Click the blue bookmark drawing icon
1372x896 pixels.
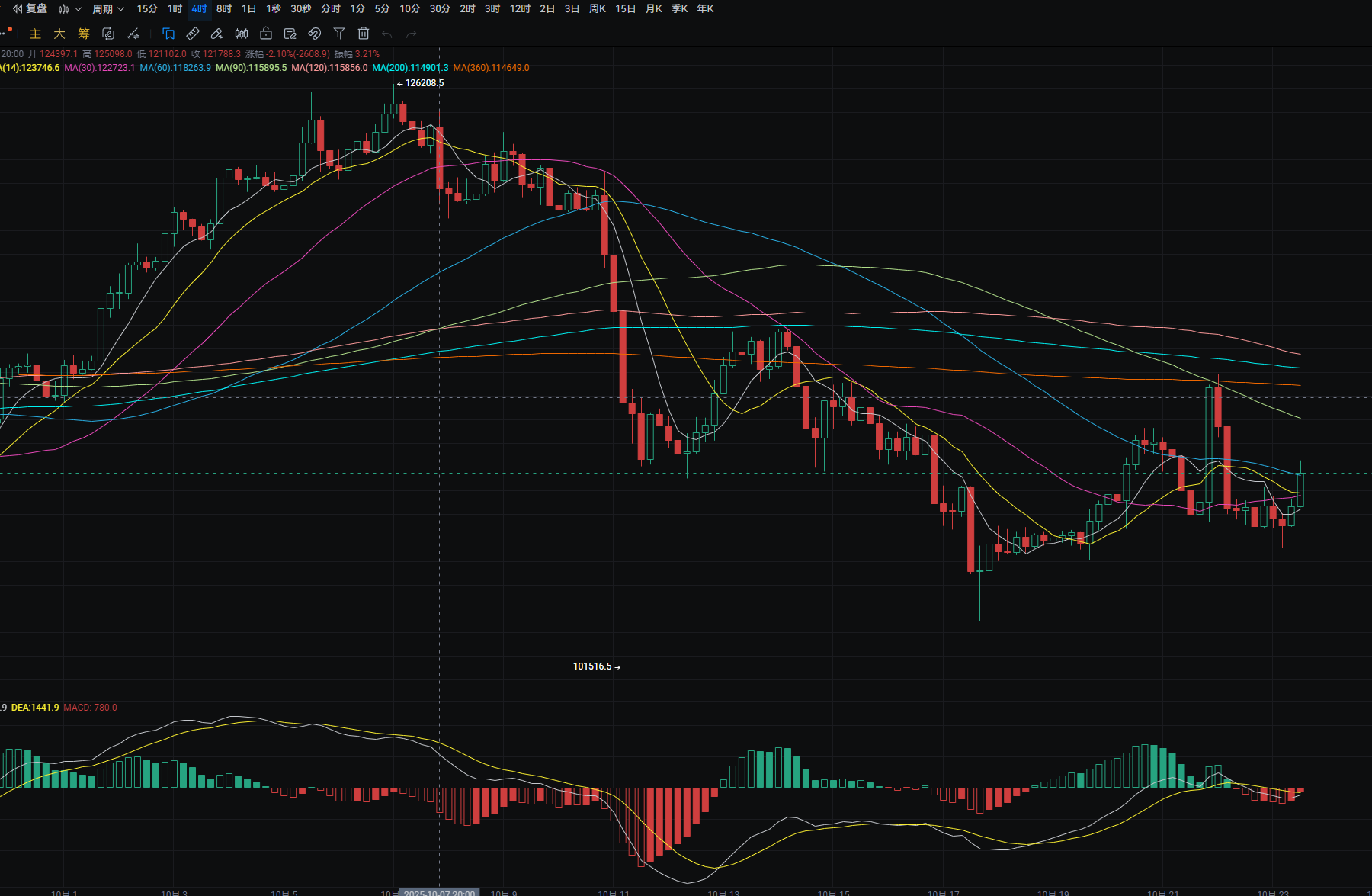168,34
